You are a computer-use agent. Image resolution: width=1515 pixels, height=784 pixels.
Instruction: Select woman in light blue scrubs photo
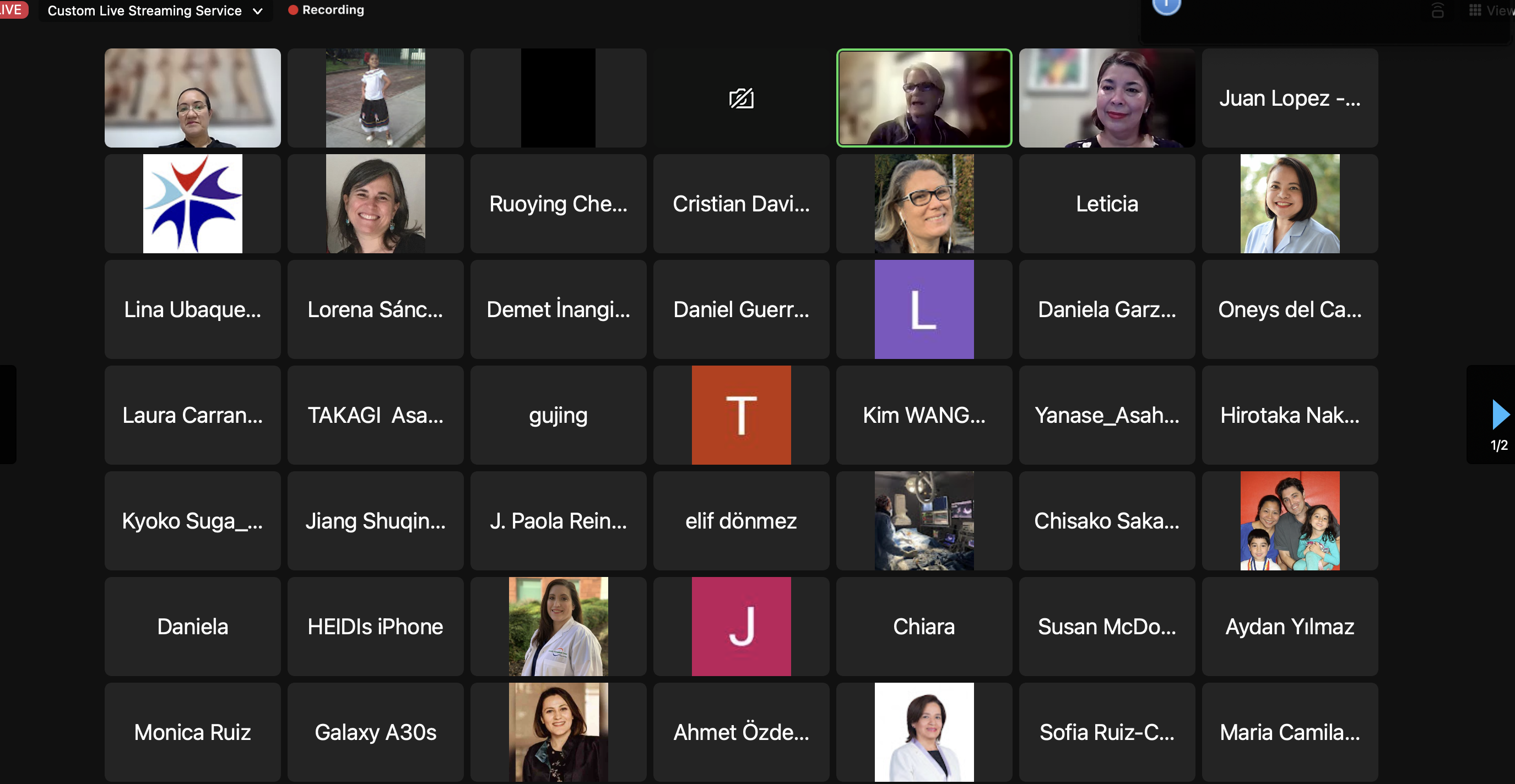pos(1290,204)
